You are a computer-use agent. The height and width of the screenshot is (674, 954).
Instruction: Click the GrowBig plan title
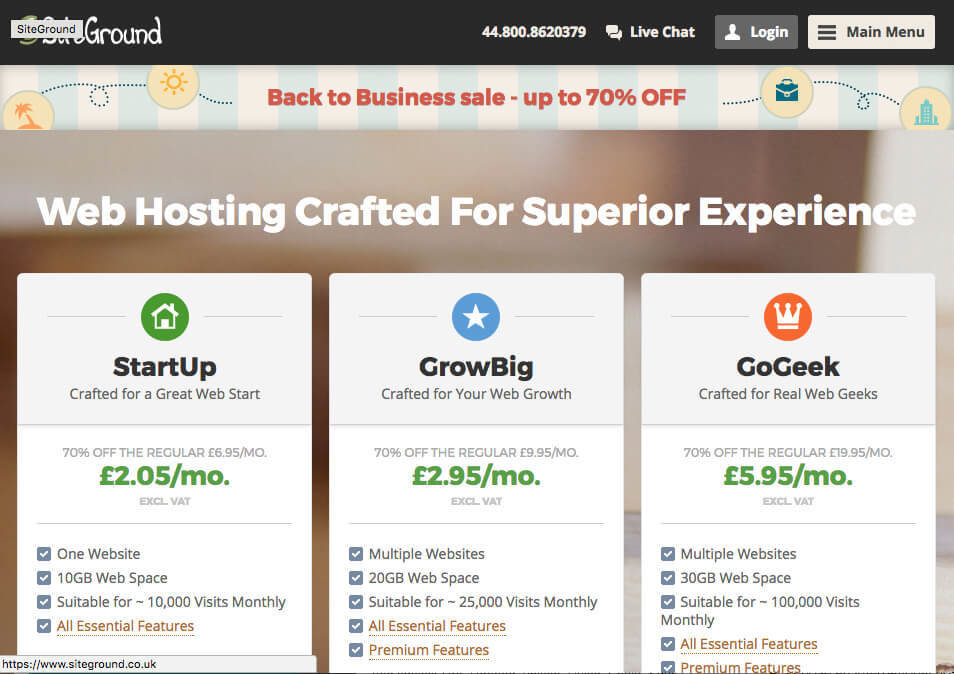click(x=476, y=367)
